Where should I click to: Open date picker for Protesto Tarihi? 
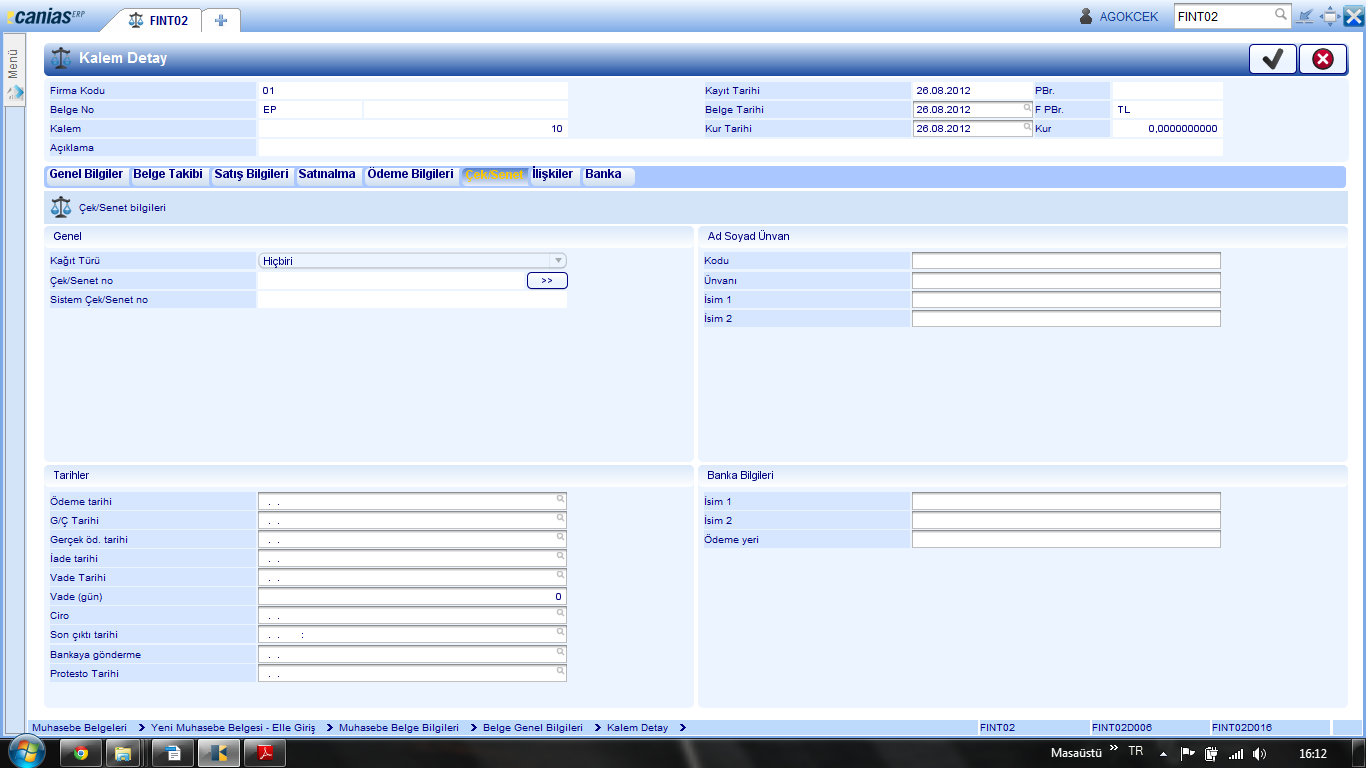[x=561, y=669]
